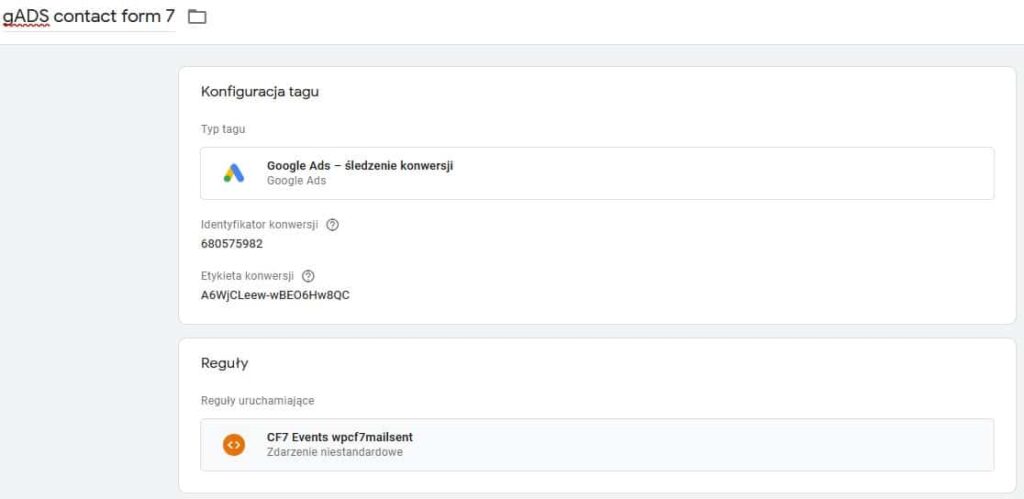
Task: Open help icon next to Etykieta konwersji
Action: (308, 276)
